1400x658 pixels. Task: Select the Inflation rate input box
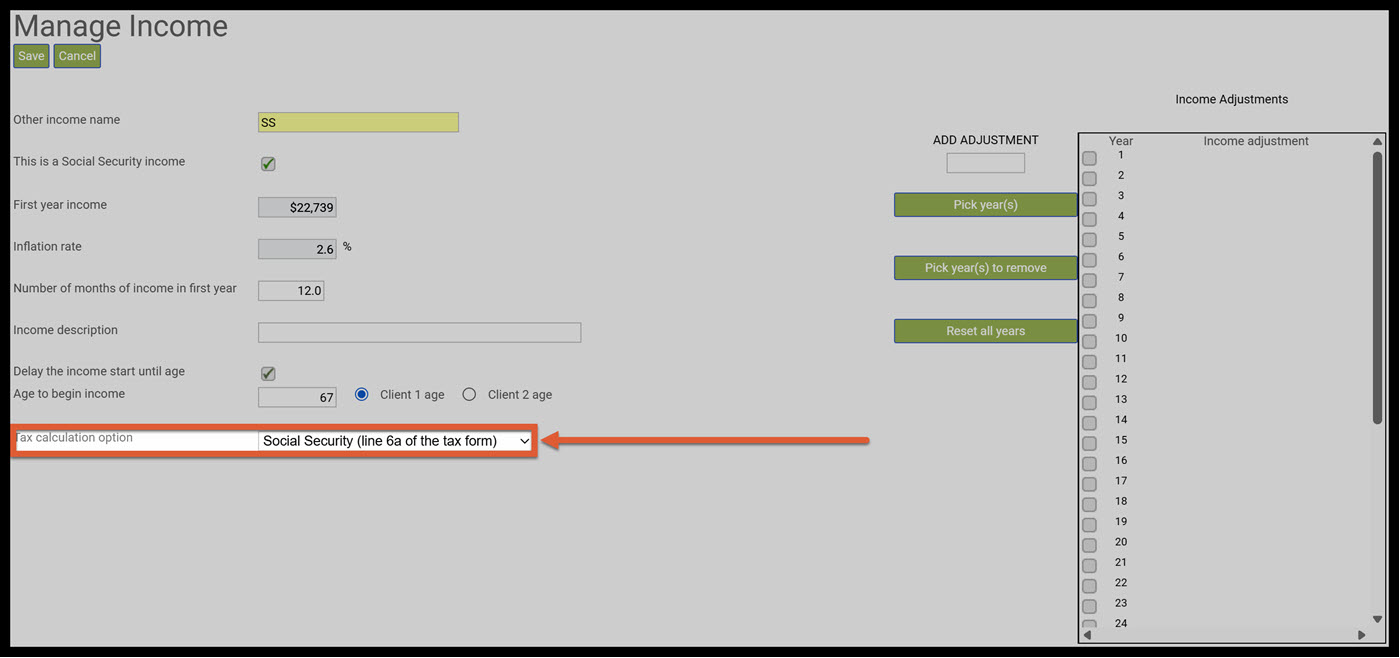297,249
